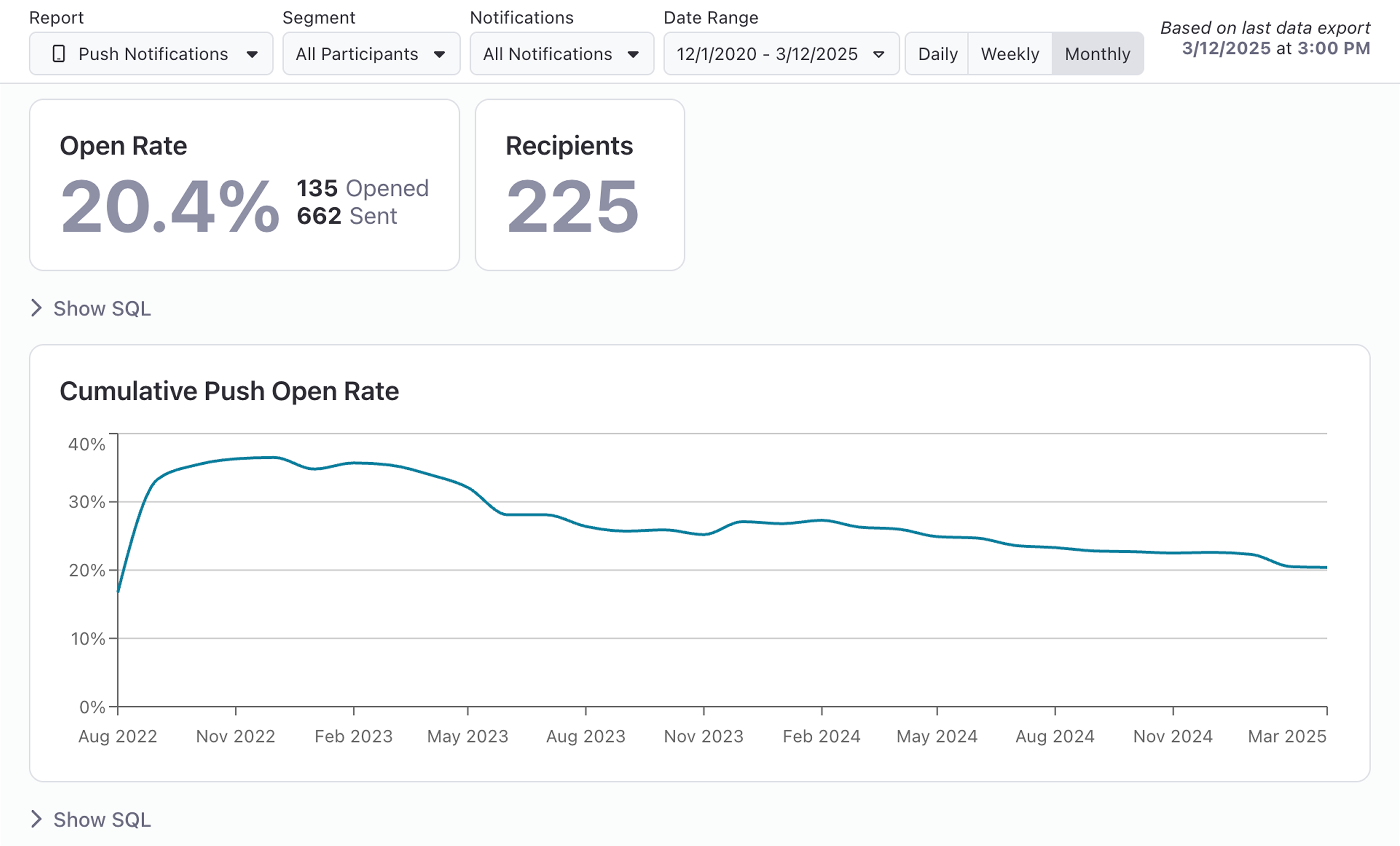Click the Push Notifications dropdown arrow
1400x846 pixels.
252,55
